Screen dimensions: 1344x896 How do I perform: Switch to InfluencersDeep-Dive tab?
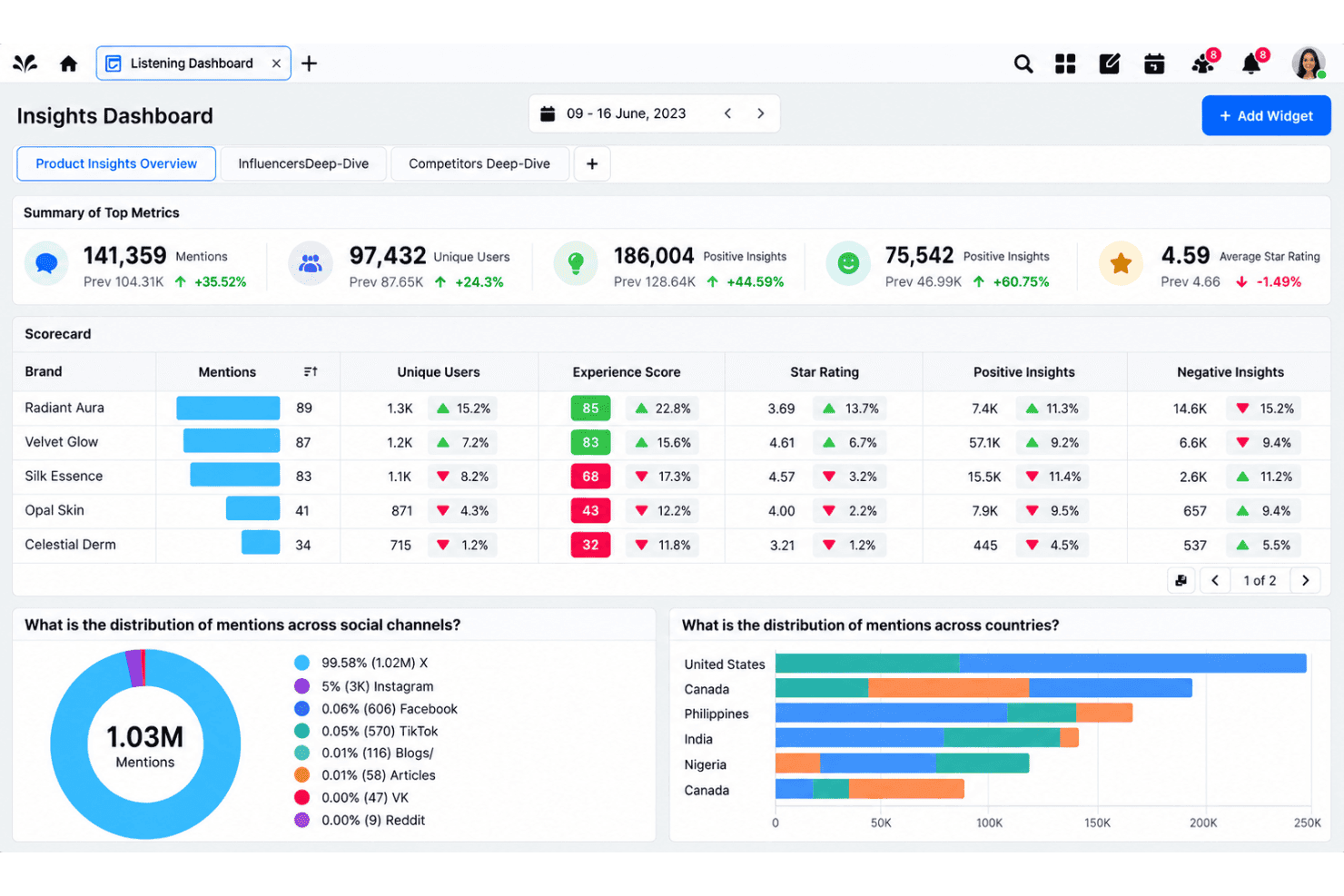point(303,163)
